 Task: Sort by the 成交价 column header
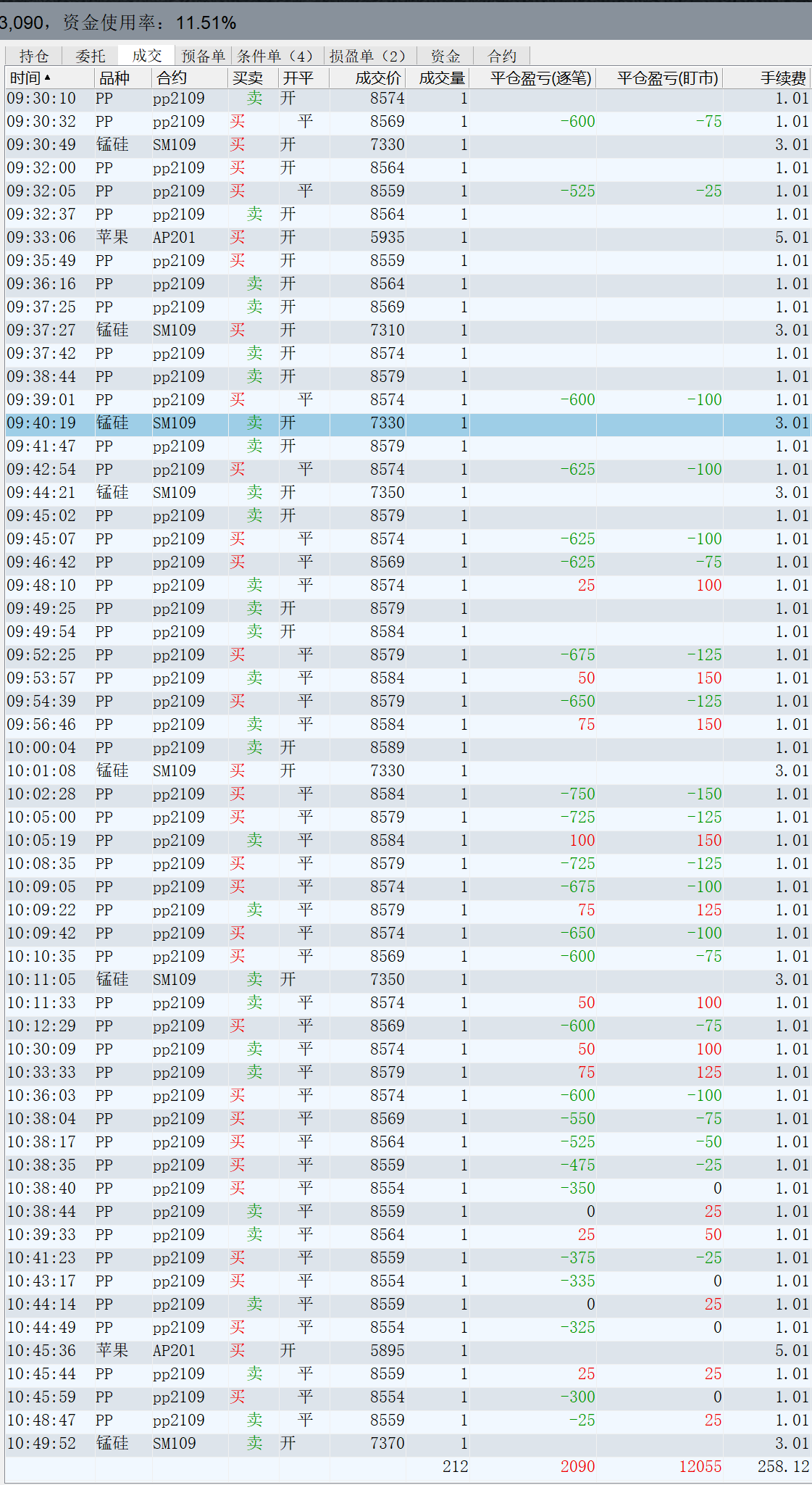(x=377, y=78)
